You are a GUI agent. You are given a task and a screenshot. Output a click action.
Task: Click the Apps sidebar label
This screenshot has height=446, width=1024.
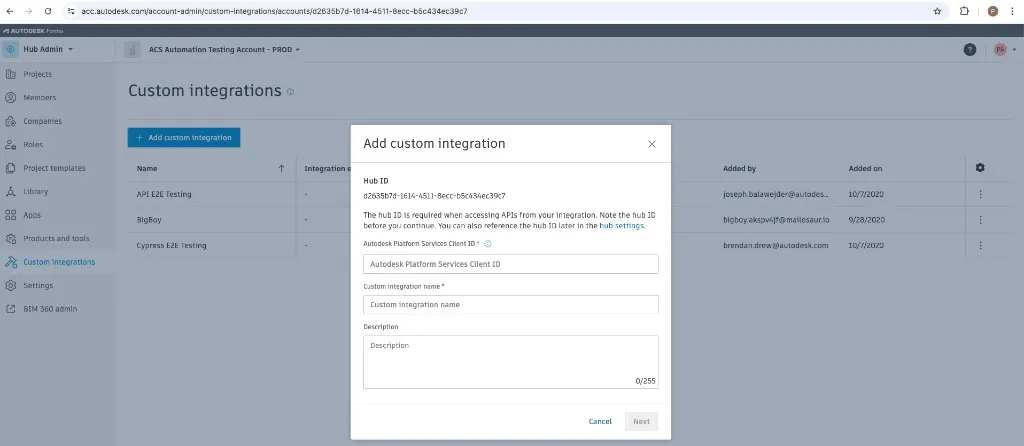32,215
